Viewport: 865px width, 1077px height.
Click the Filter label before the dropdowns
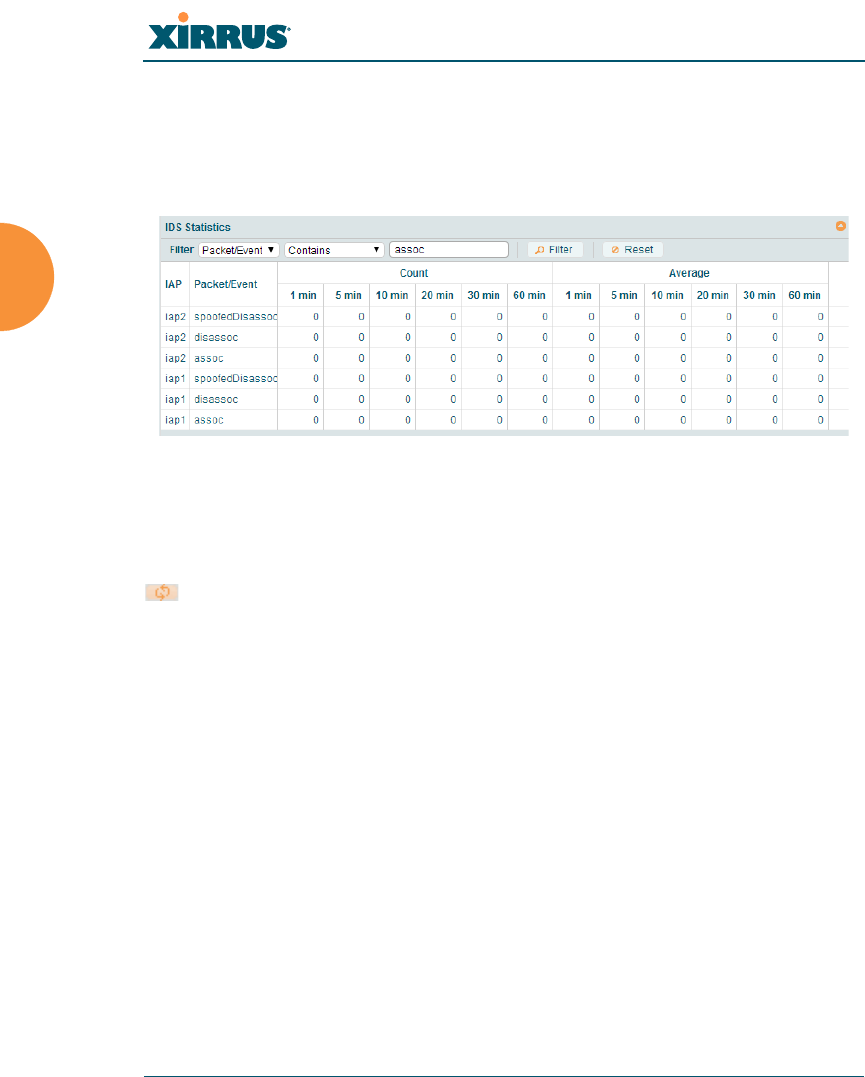(181, 250)
